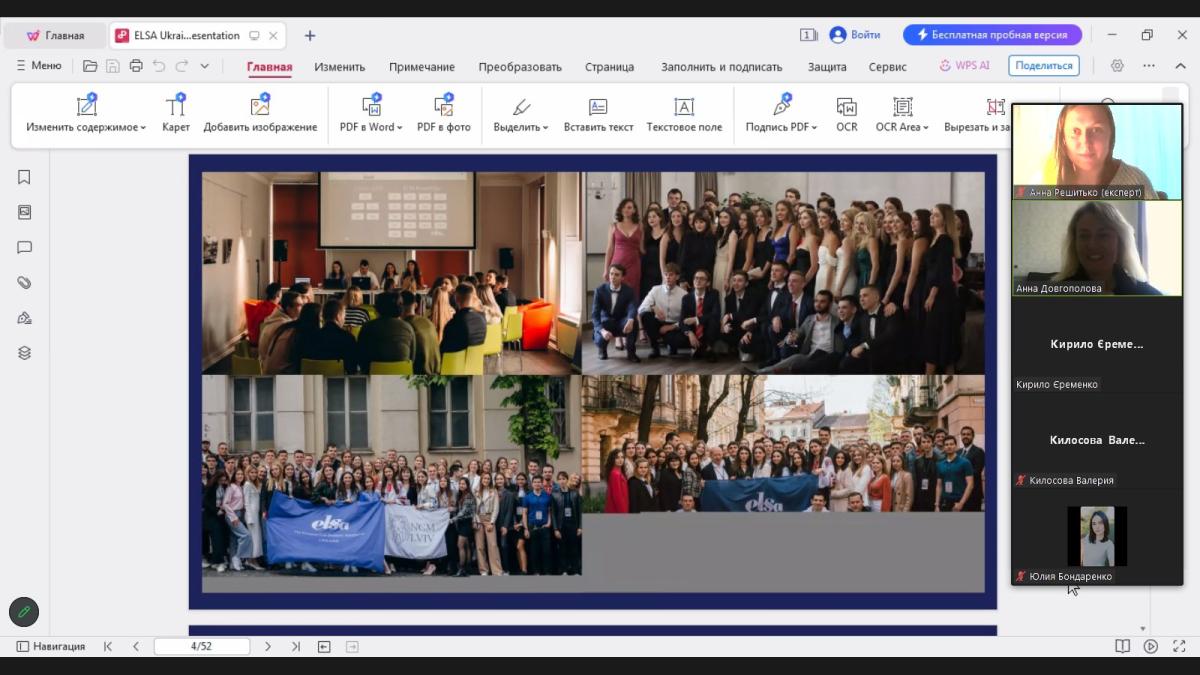Screen dimensions: 1200x675
Task: Click the page number field 4/52
Action: 202,646
